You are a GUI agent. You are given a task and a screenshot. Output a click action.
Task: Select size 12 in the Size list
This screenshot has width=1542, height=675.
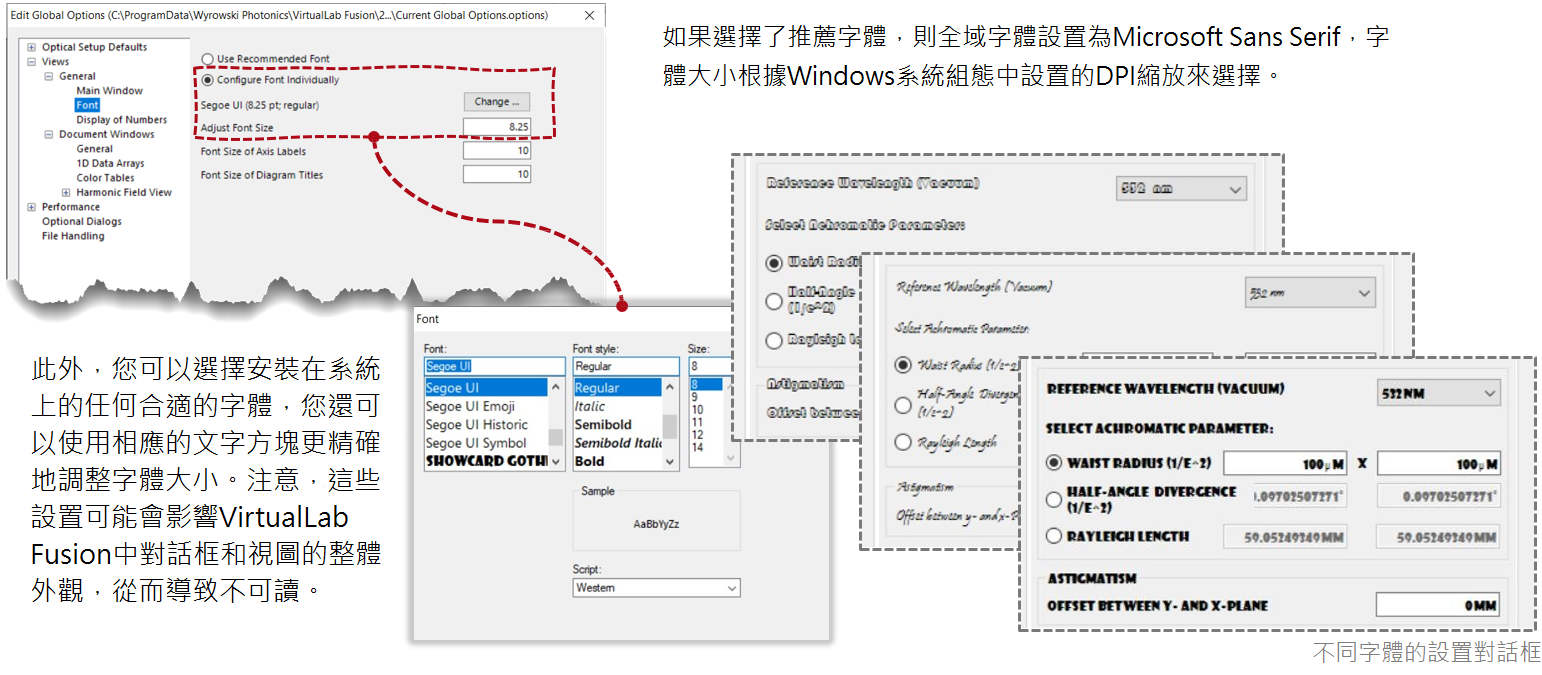706,434
